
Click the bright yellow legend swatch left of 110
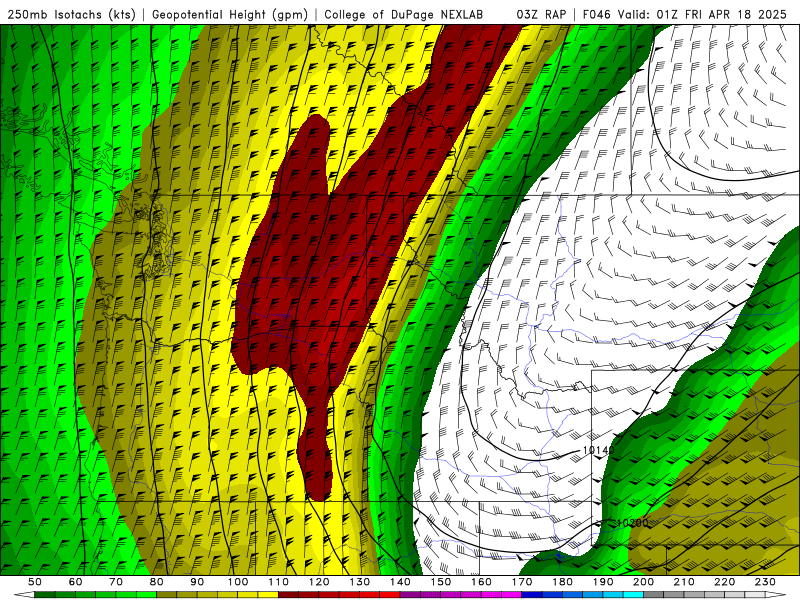(x=268, y=595)
